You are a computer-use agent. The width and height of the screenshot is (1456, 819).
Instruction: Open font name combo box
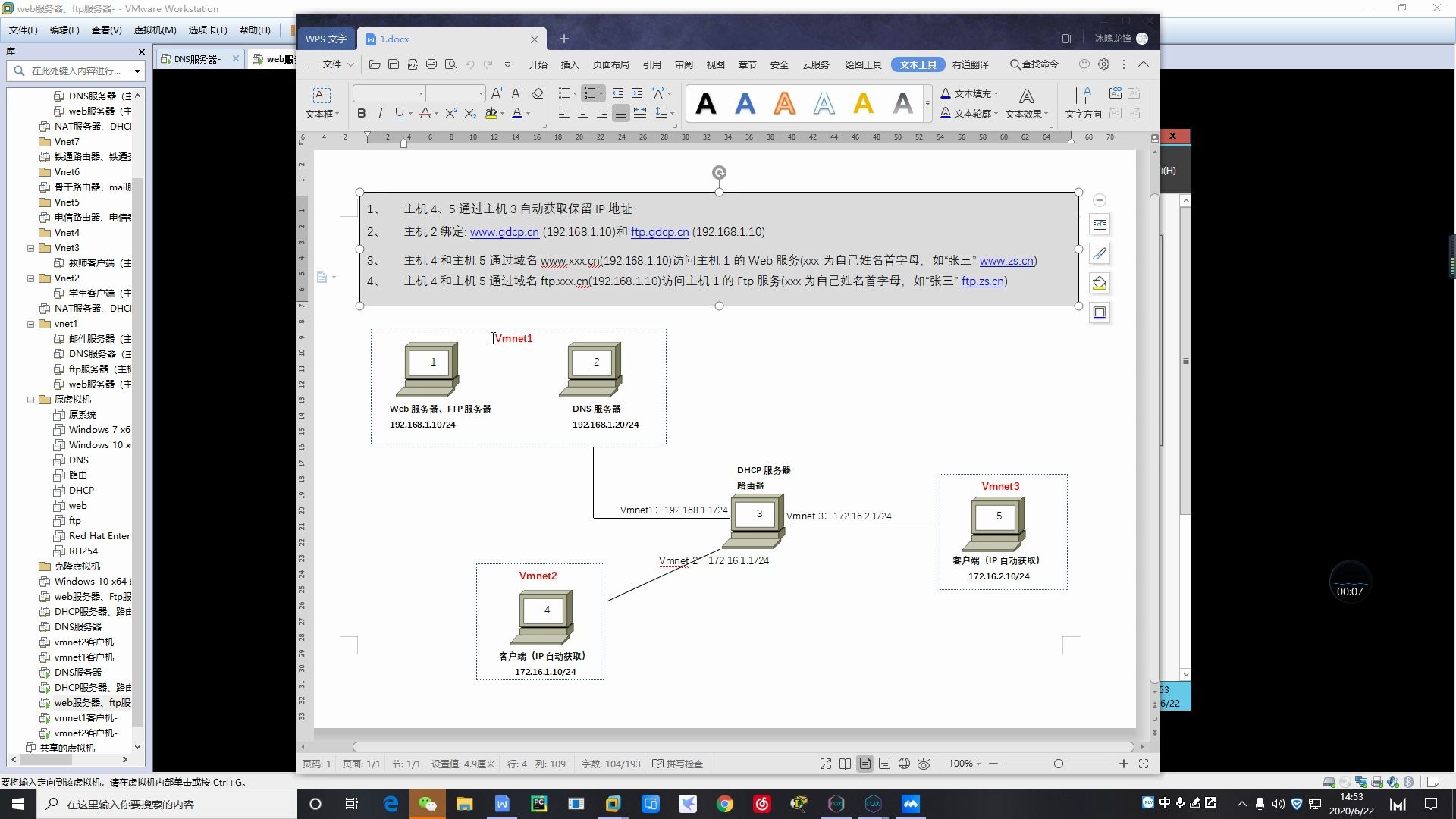[x=388, y=93]
